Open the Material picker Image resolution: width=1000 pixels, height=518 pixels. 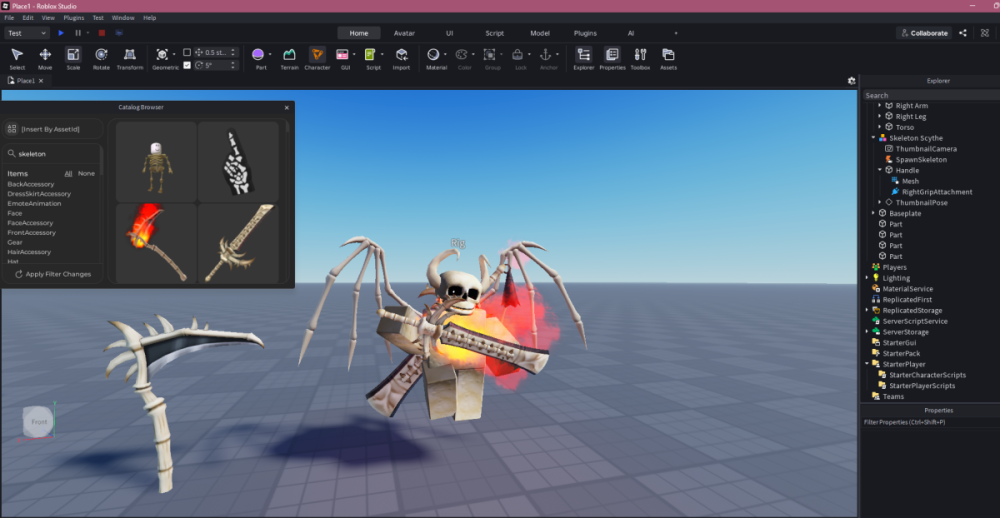pyautogui.click(x=433, y=55)
